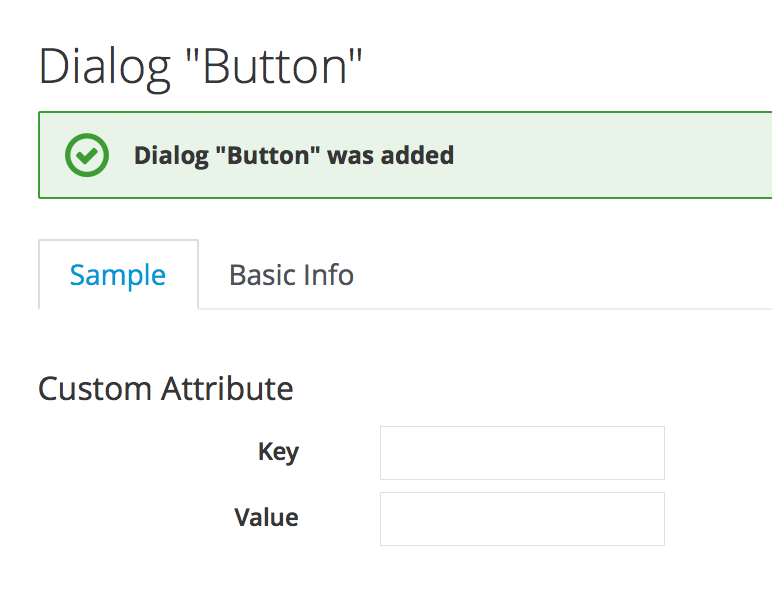
Task: Click the green success checkmark icon
Action: point(87,155)
